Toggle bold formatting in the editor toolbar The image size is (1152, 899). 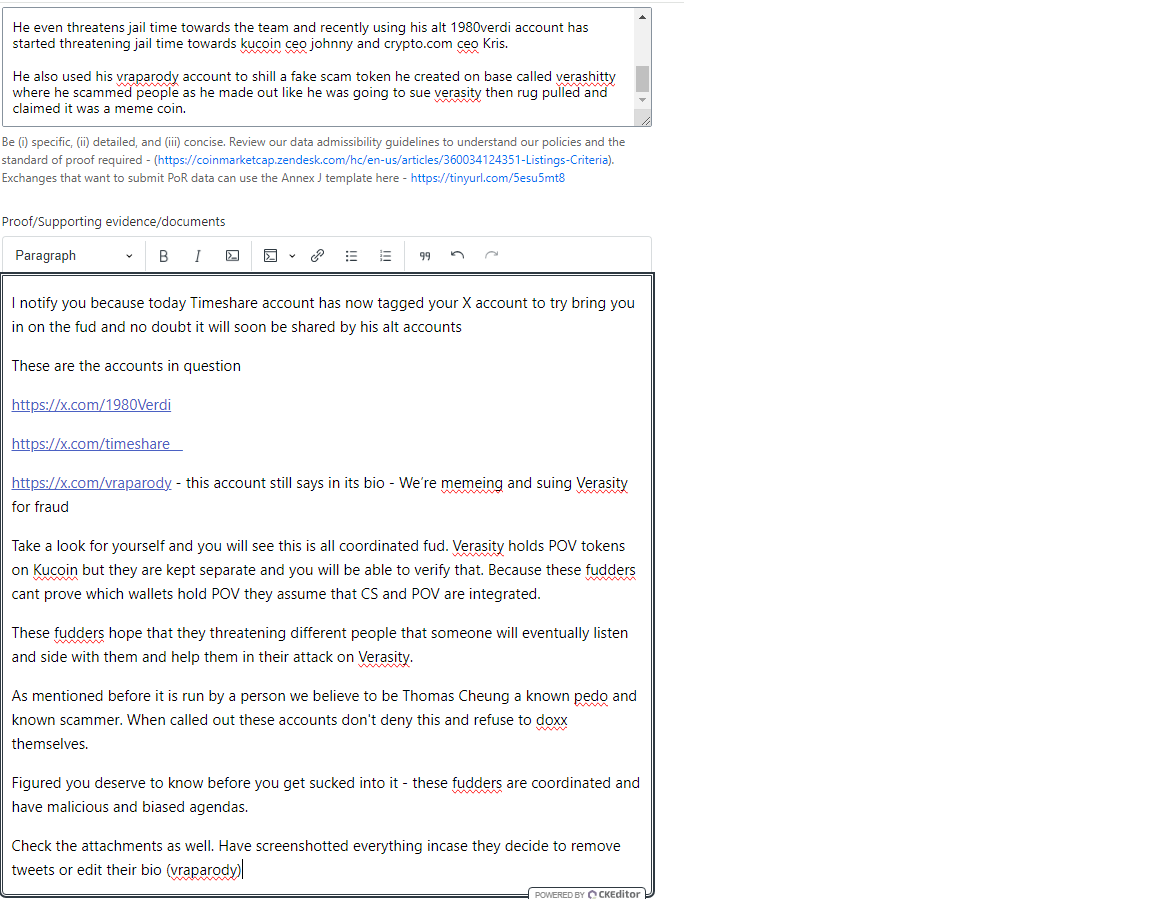pos(164,256)
